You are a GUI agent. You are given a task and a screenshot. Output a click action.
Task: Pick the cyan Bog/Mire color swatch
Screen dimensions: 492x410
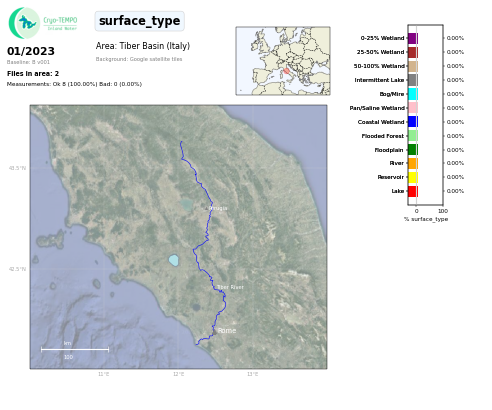pos(413,94)
